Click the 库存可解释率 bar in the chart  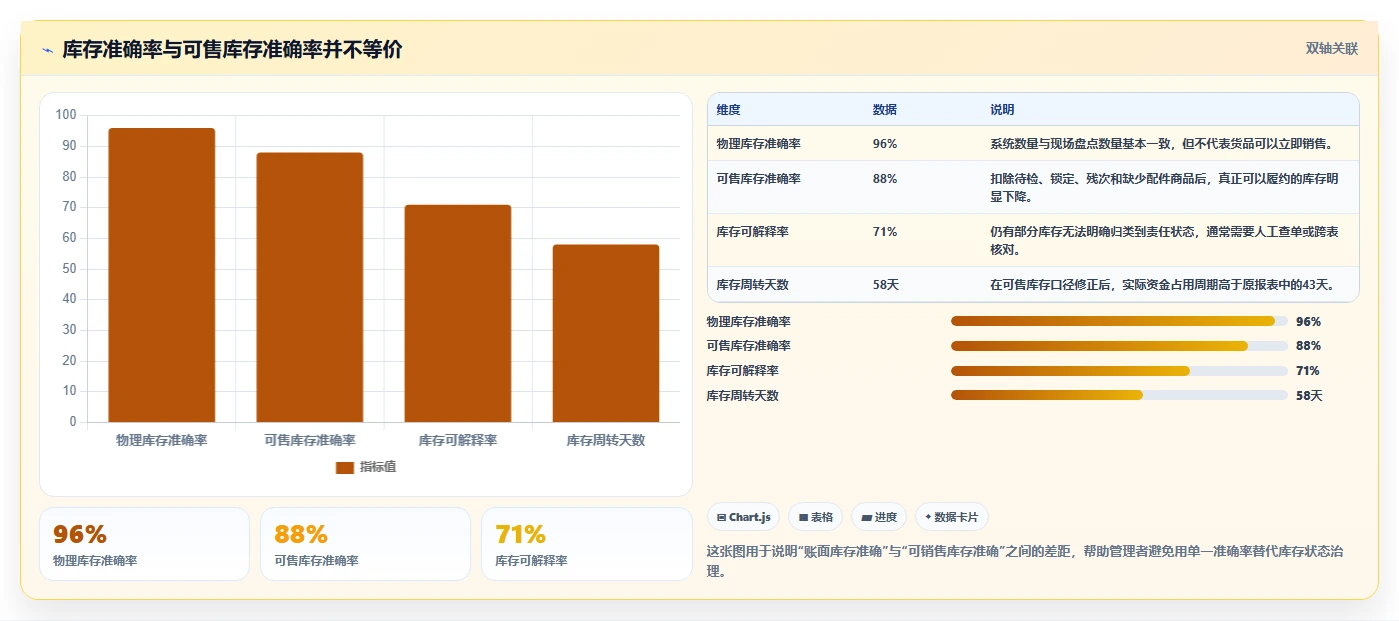point(458,313)
